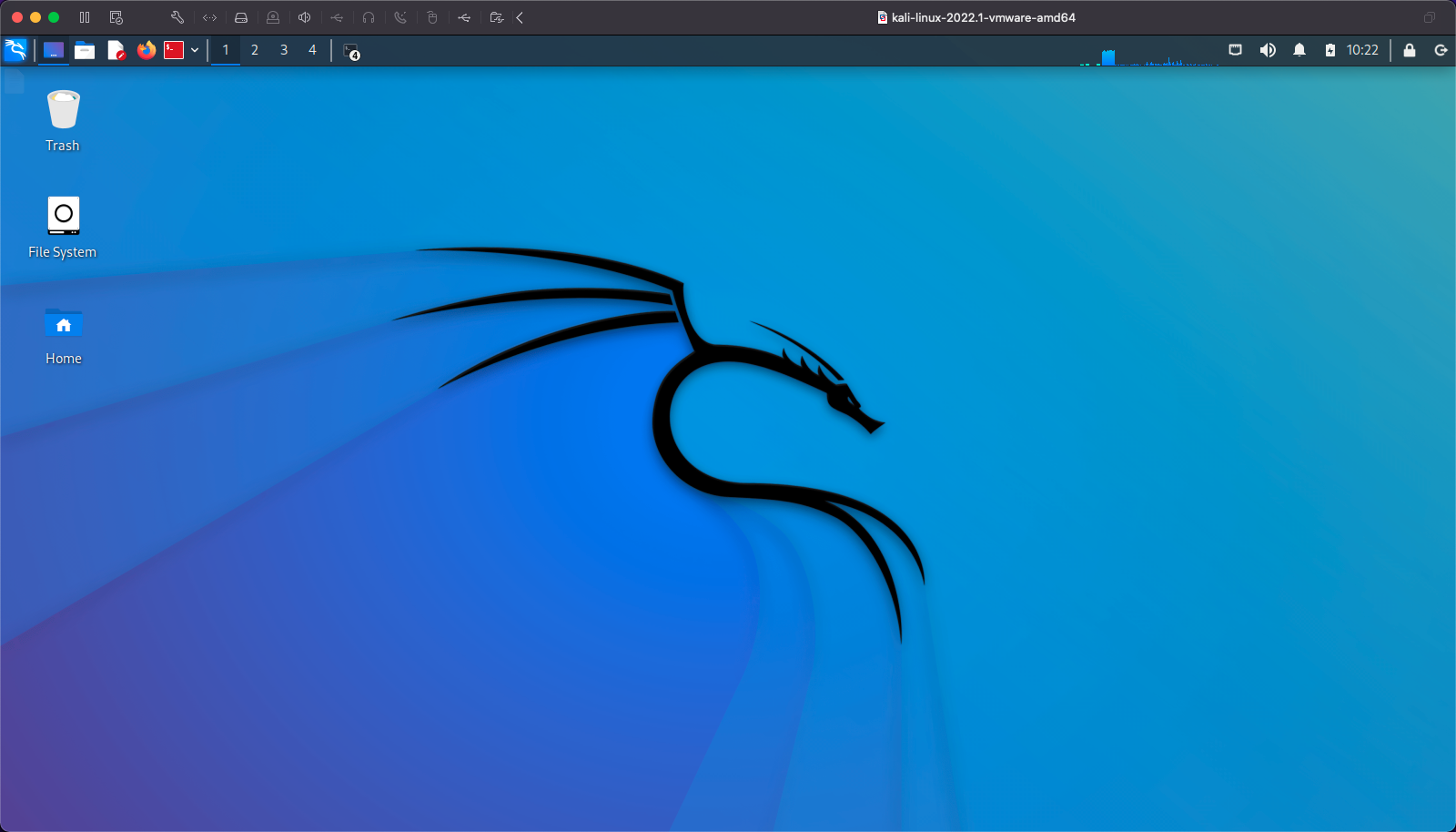Switch to workspace 4
This screenshot has height=832, width=1456.
click(x=312, y=50)
